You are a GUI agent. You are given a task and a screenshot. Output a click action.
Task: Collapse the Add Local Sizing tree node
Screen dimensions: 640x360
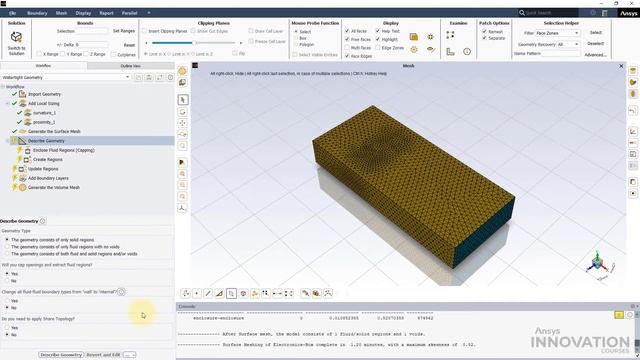[x=7, y=103]
